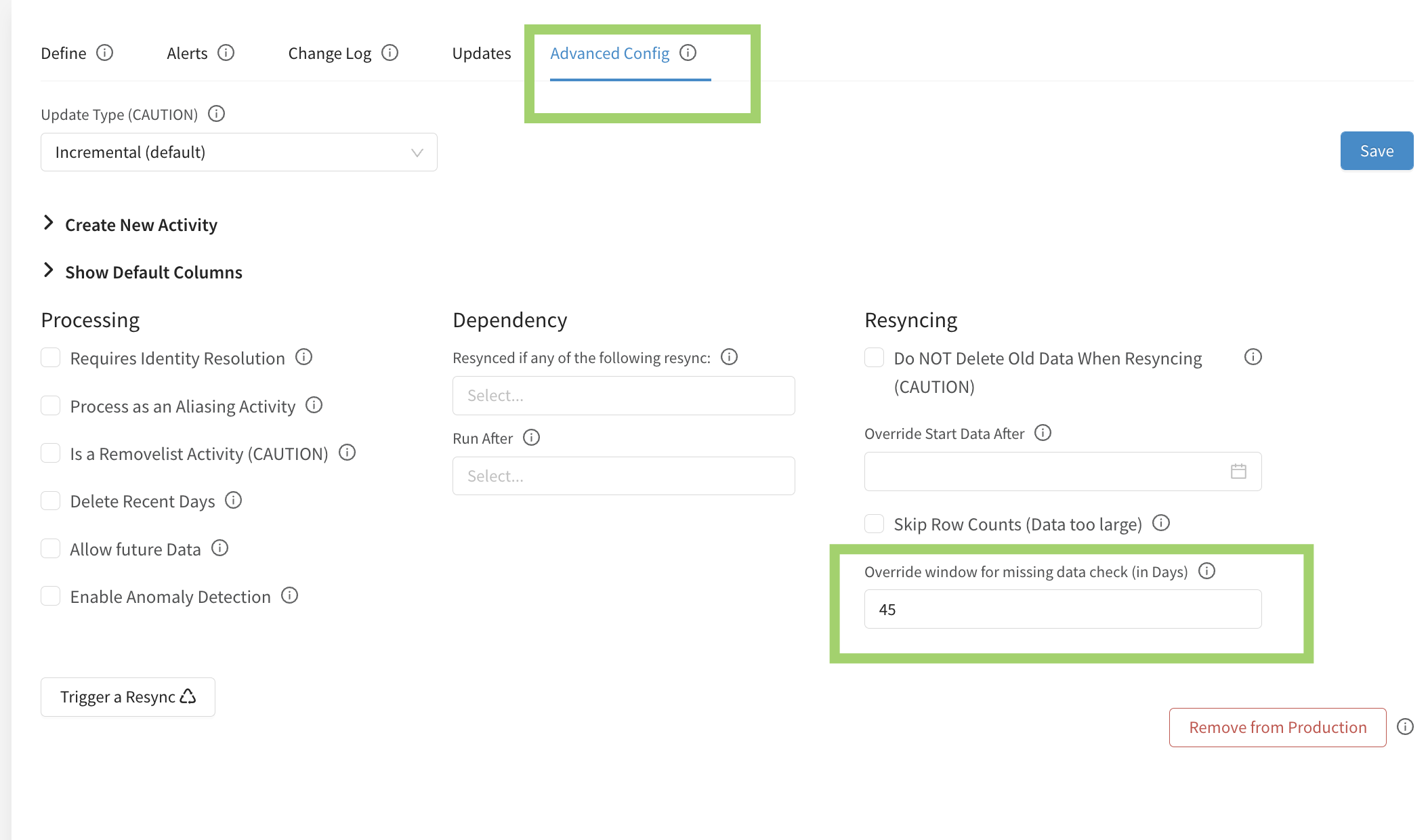Click info icon next to Skip Row Counts
Screen dimensions: 1428x840
tap(1161, 523)
